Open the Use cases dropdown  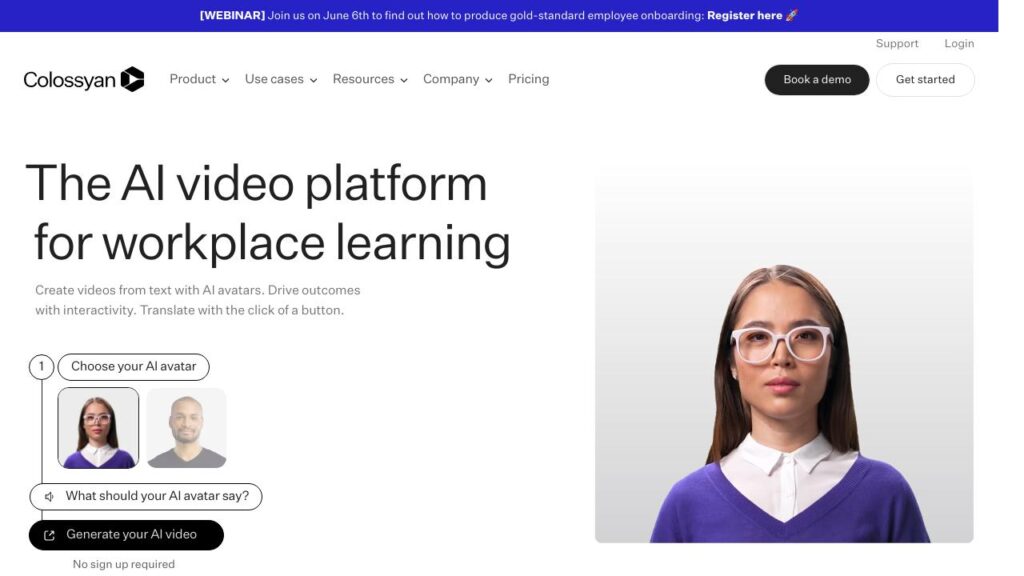(281, 80)
